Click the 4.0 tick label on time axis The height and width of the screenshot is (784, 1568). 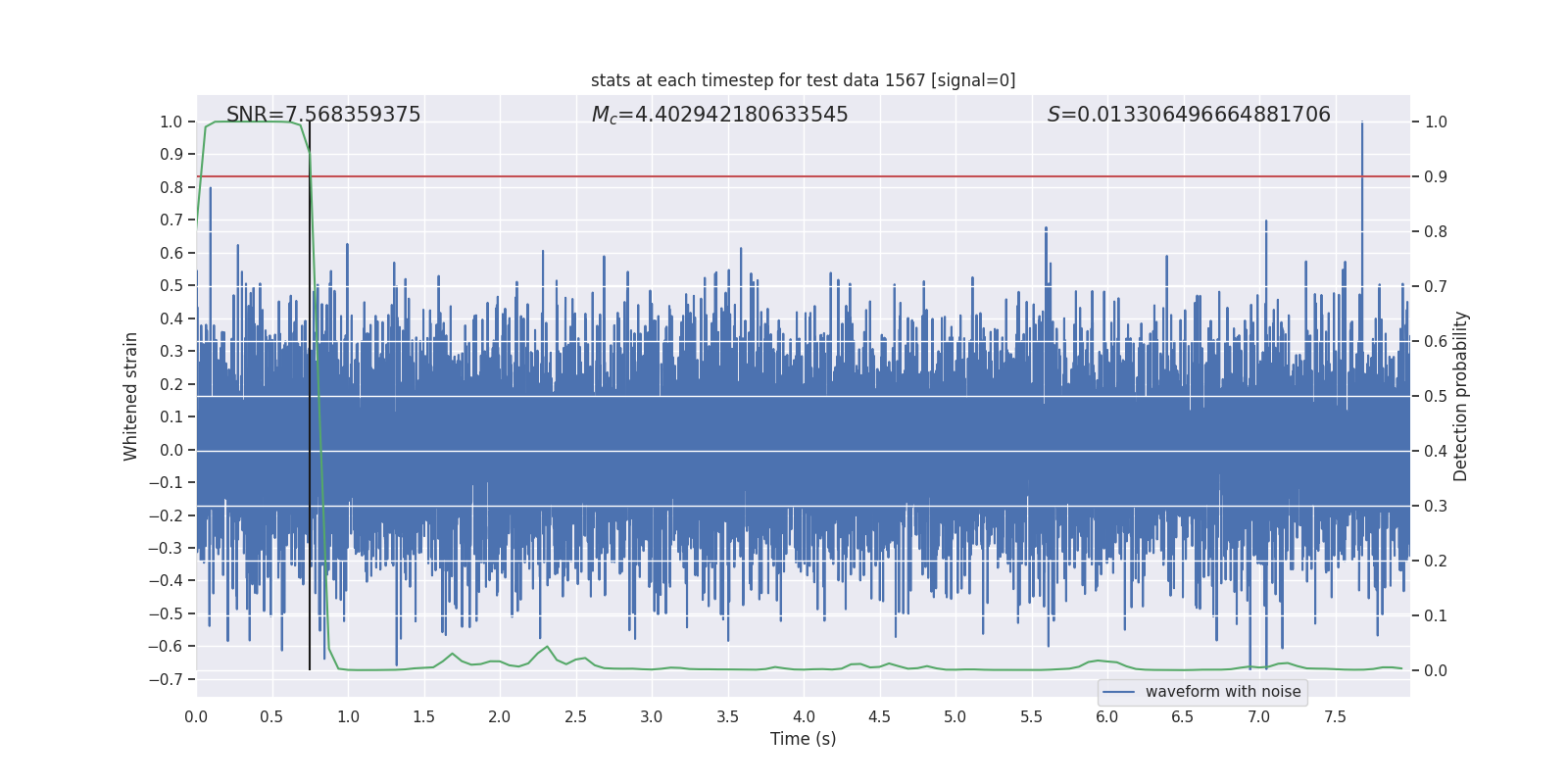804,716
